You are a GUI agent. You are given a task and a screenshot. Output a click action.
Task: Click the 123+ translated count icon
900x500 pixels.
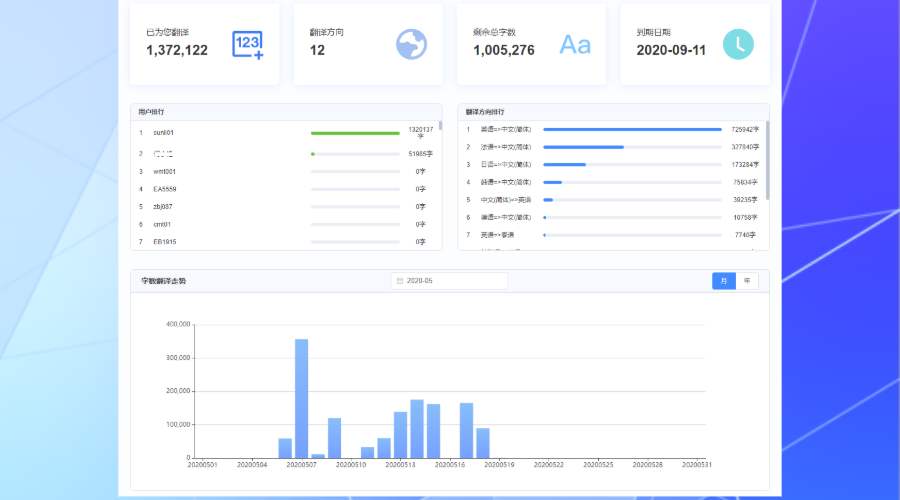[247, 45]
